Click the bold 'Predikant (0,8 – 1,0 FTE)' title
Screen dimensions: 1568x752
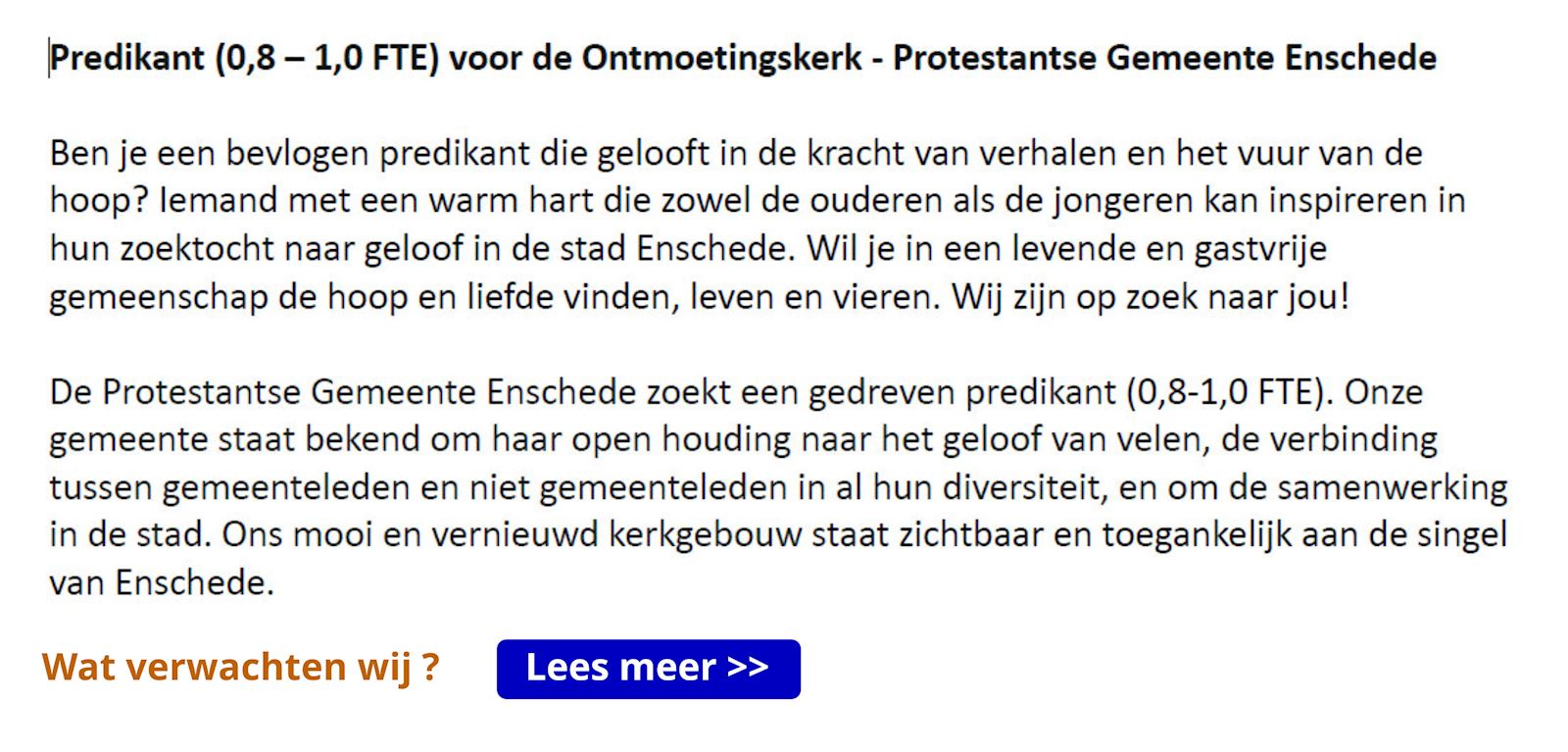tap(244, 59)
